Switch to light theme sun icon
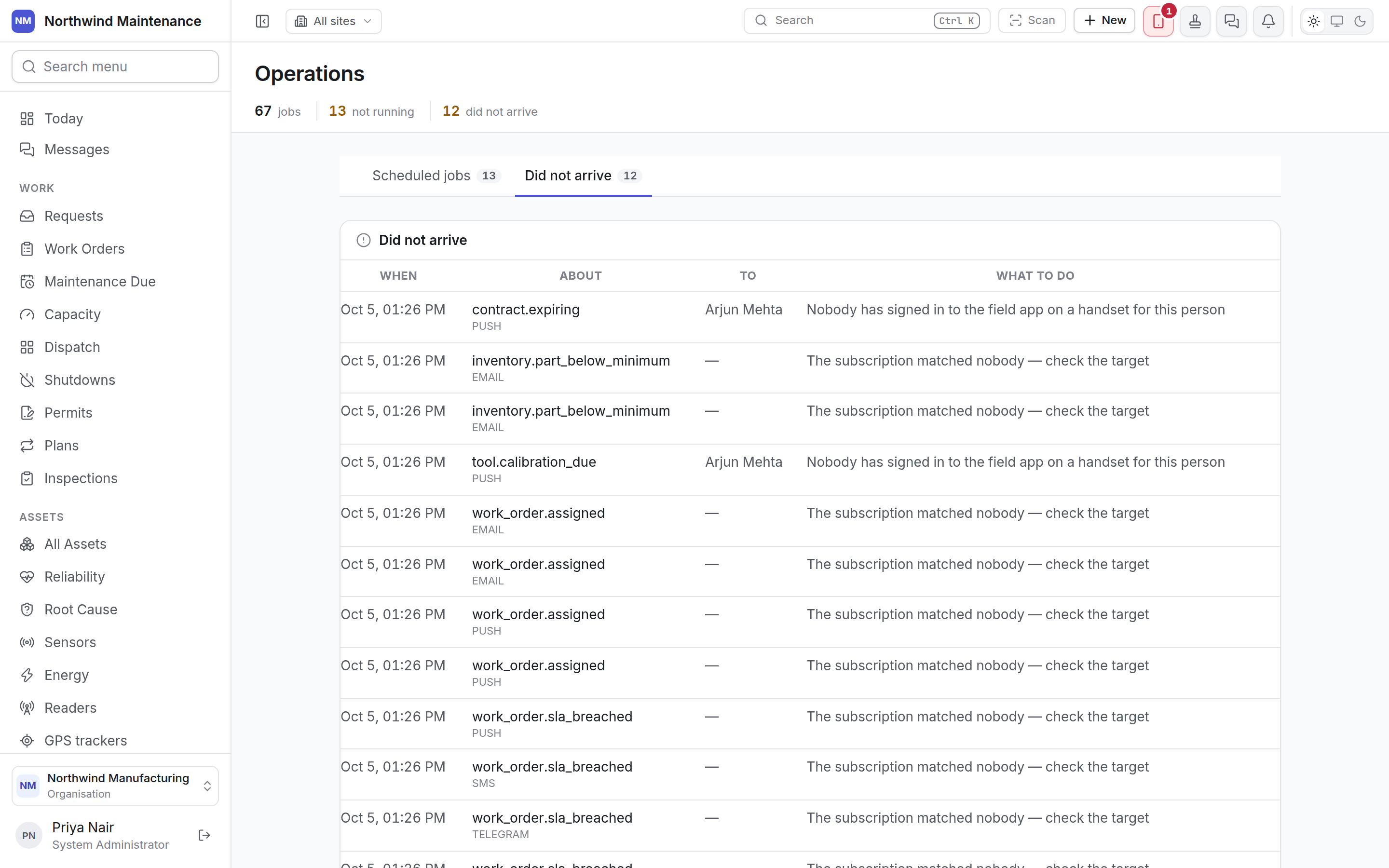This screenshot has height=868, width=1389. pyautogui.click(x=1314, y=21)
